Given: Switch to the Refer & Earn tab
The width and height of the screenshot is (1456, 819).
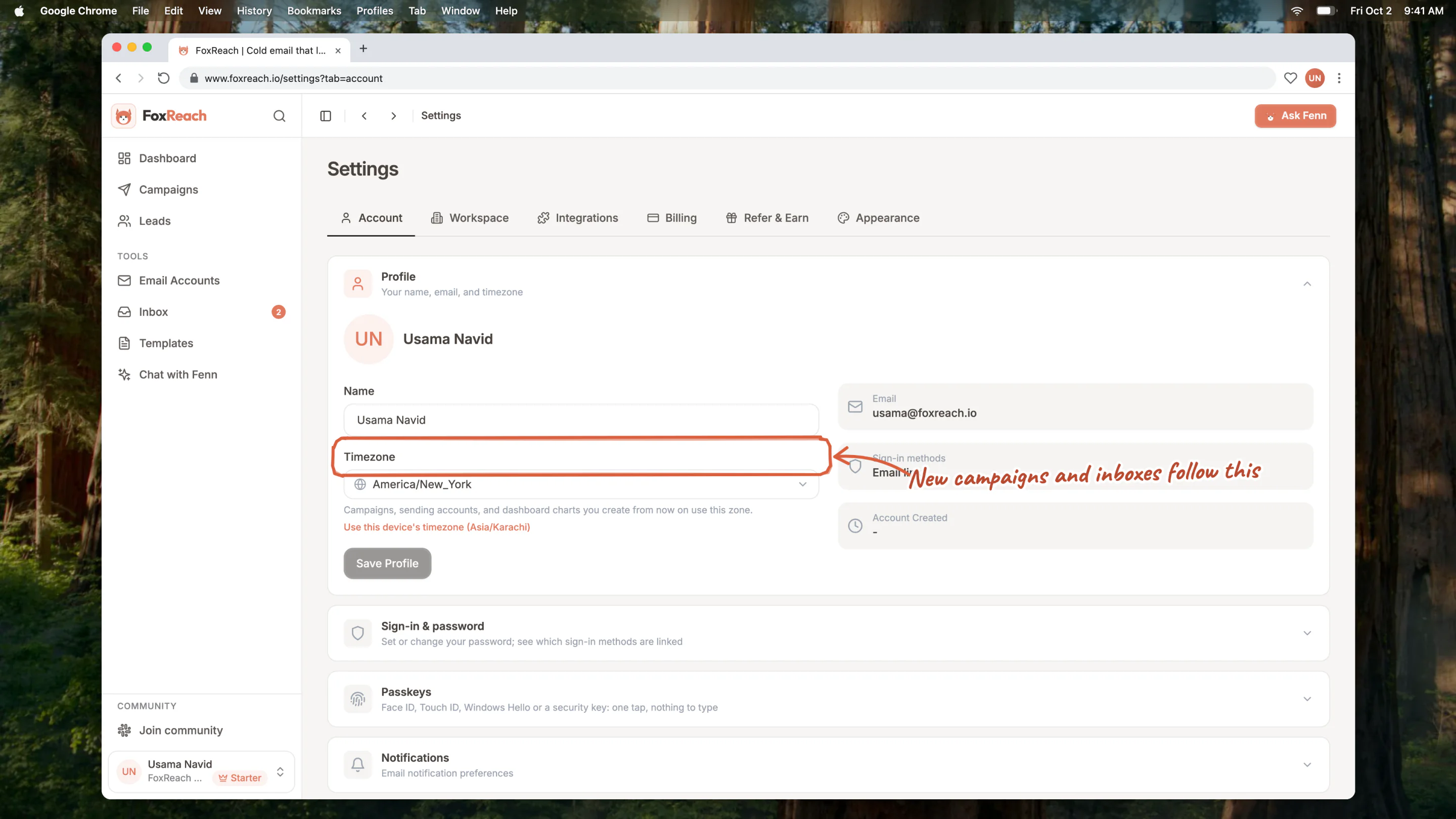Looking at the screenshot, I should pos(767,218).
